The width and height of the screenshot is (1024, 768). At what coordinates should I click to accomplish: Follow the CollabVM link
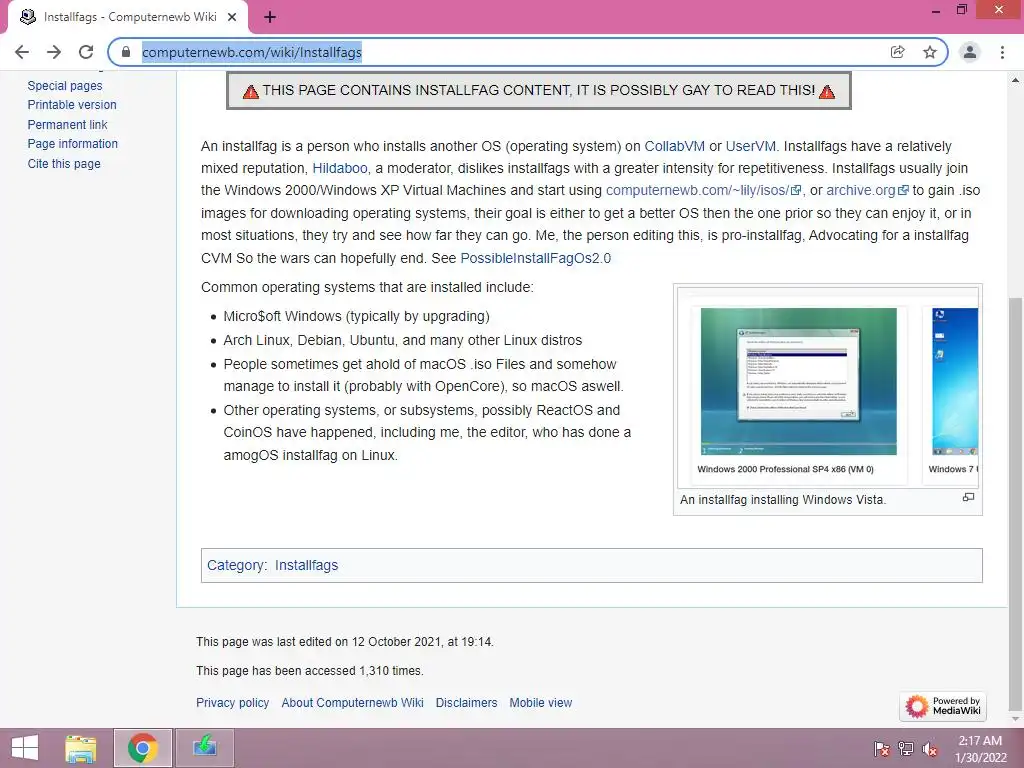pos(675,146)
